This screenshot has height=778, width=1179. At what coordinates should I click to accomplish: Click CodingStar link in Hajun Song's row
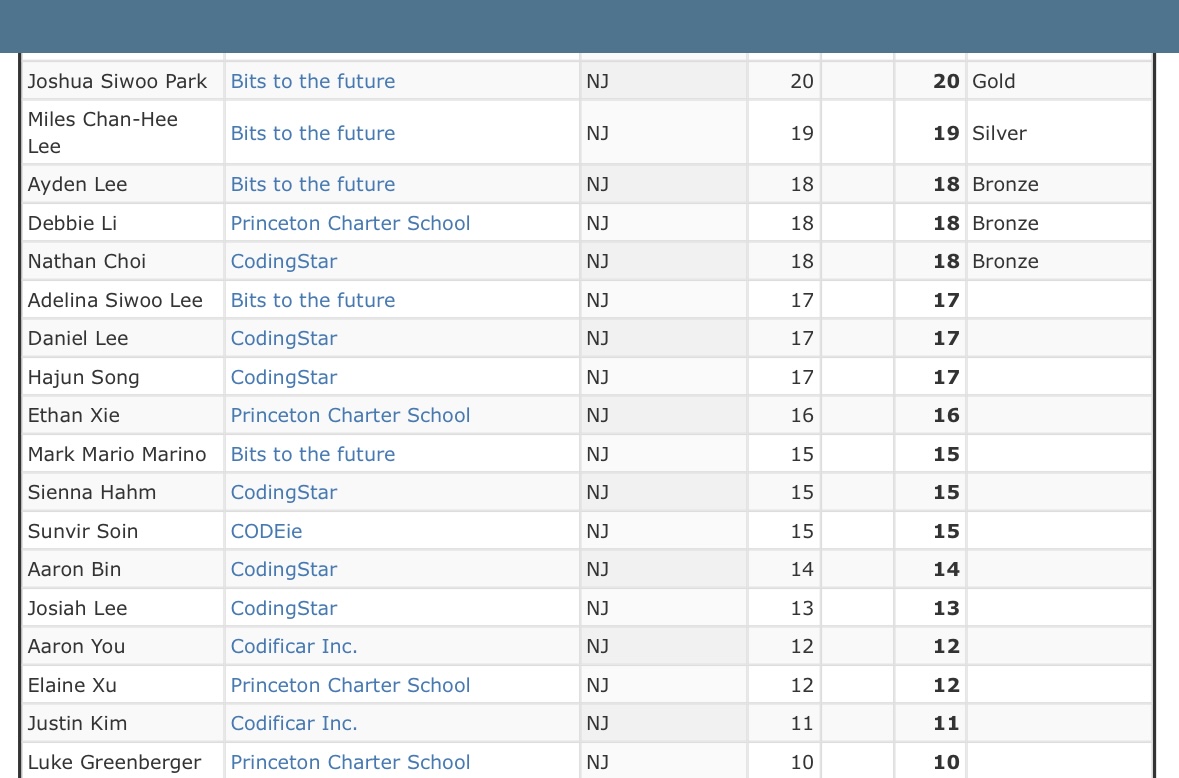(x=284, y=377)
